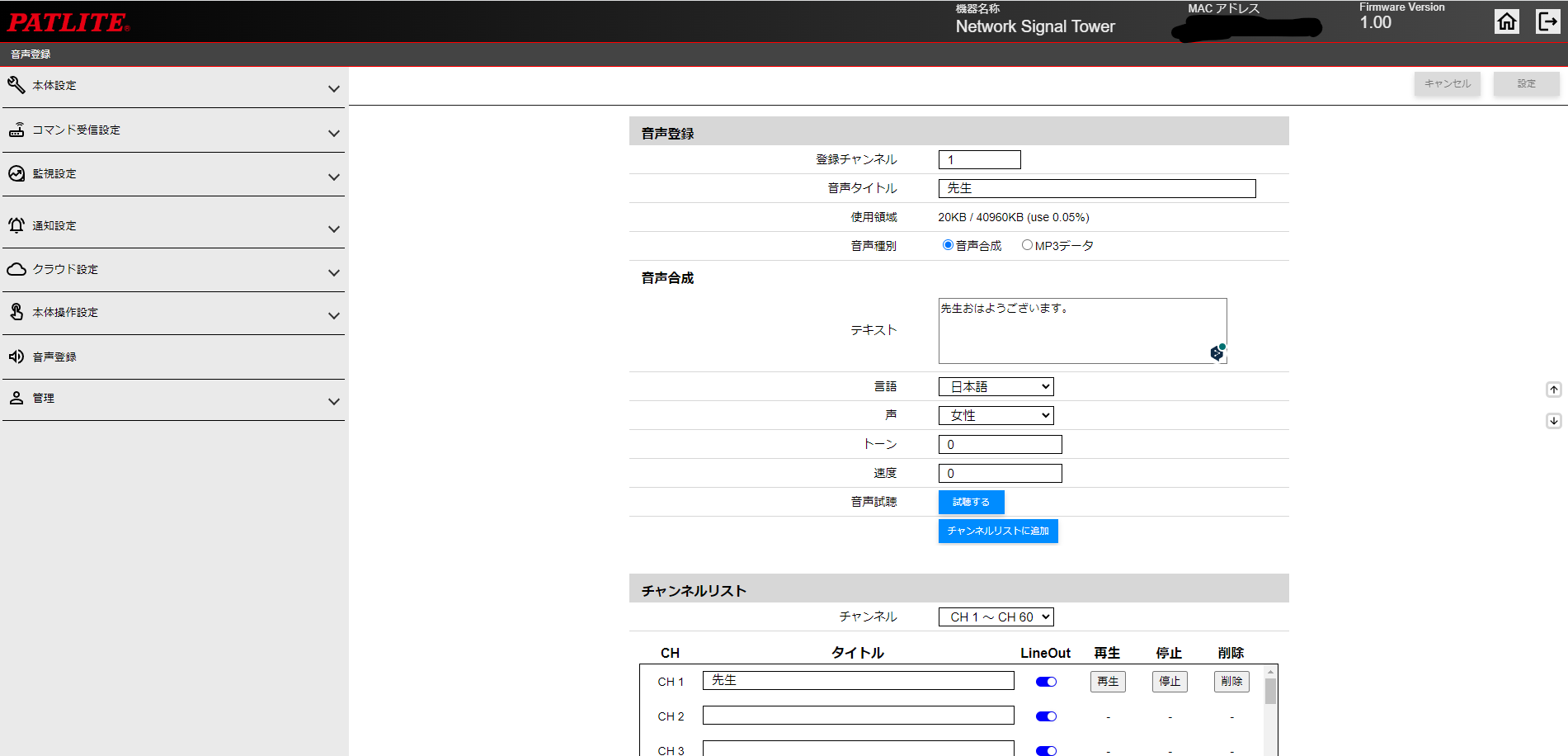Viewport: 1568px width, 756px height.
Task: Click the 試聴する preview button
Action: click(x=971, y=502)
